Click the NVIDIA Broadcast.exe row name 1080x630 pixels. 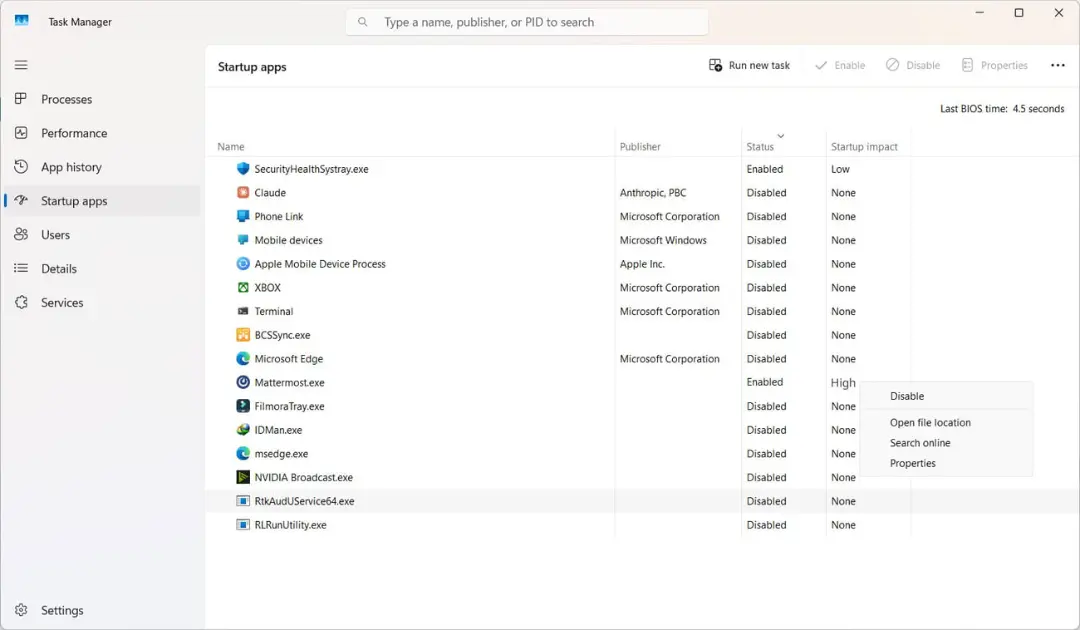click(303, 477)
